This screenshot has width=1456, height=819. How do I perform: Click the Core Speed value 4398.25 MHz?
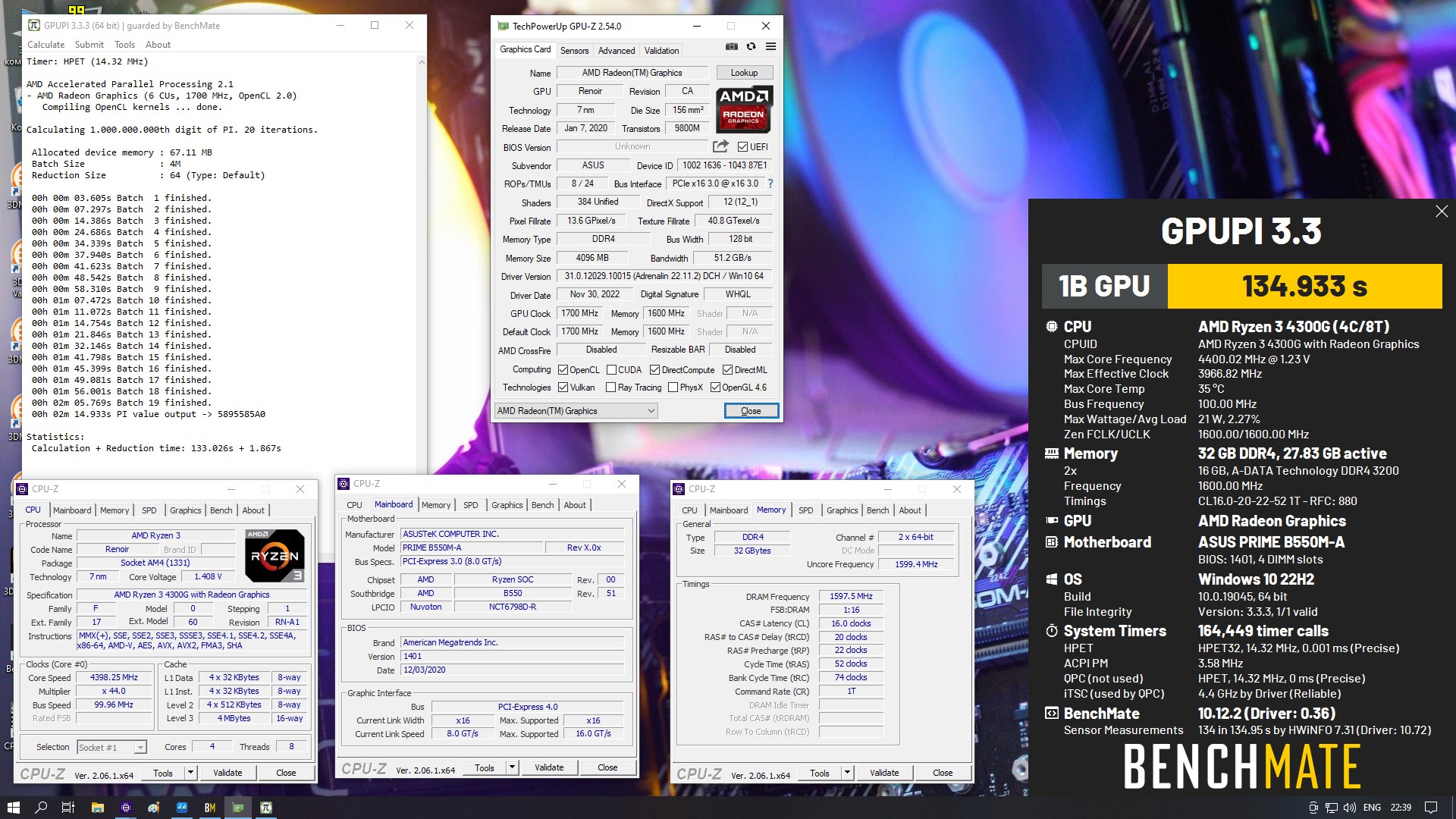tap(114, 677)
